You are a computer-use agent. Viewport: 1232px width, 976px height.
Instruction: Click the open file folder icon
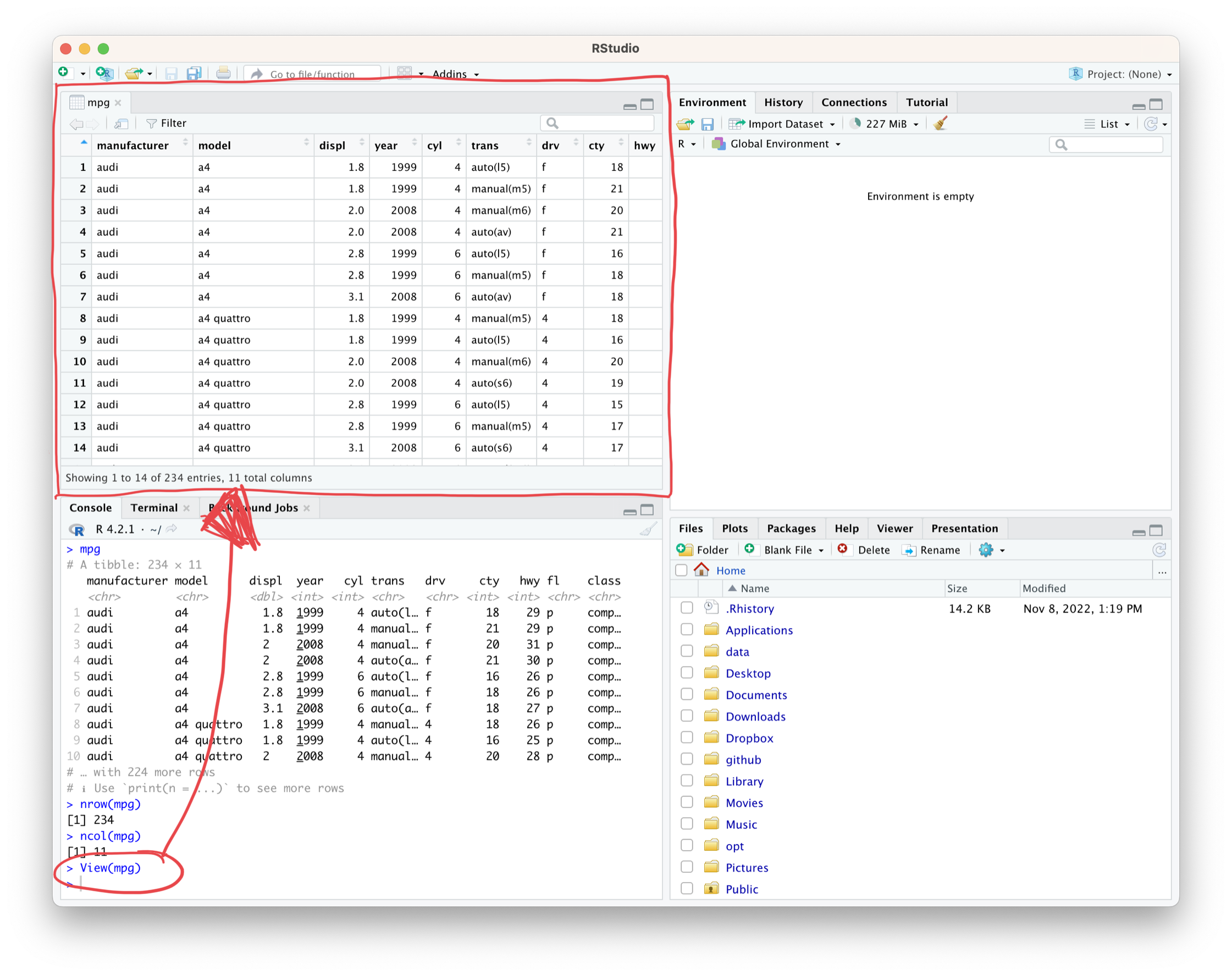[133, 73]
